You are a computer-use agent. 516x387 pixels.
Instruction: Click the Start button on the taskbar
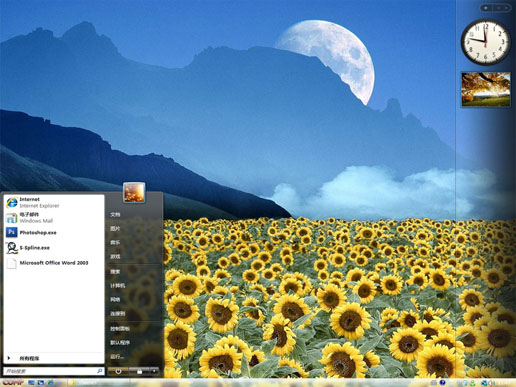13,383
